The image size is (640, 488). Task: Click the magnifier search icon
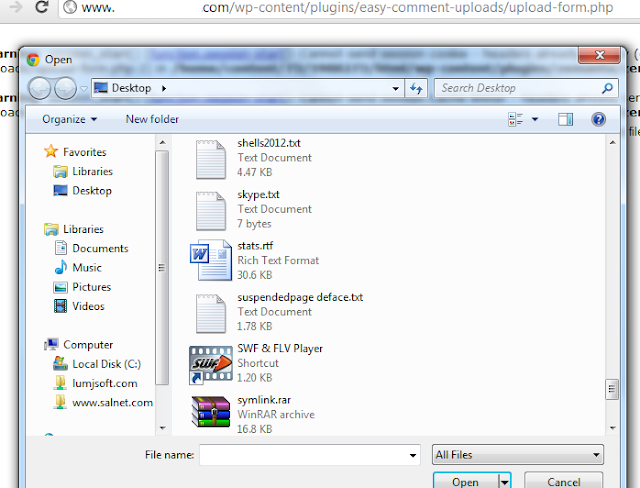pyautogui.click(x=607, y=88)
